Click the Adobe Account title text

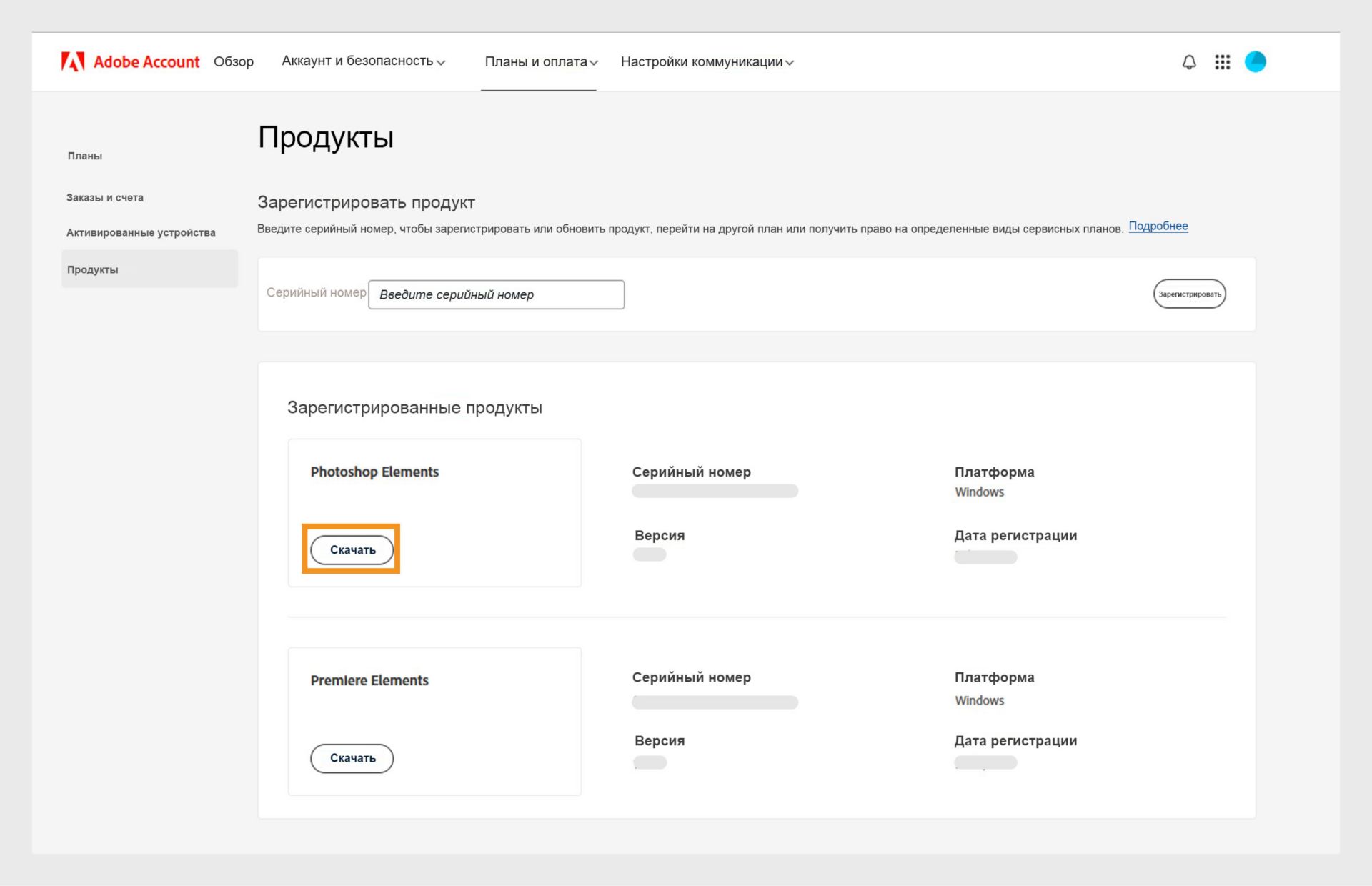click(146, 62)
